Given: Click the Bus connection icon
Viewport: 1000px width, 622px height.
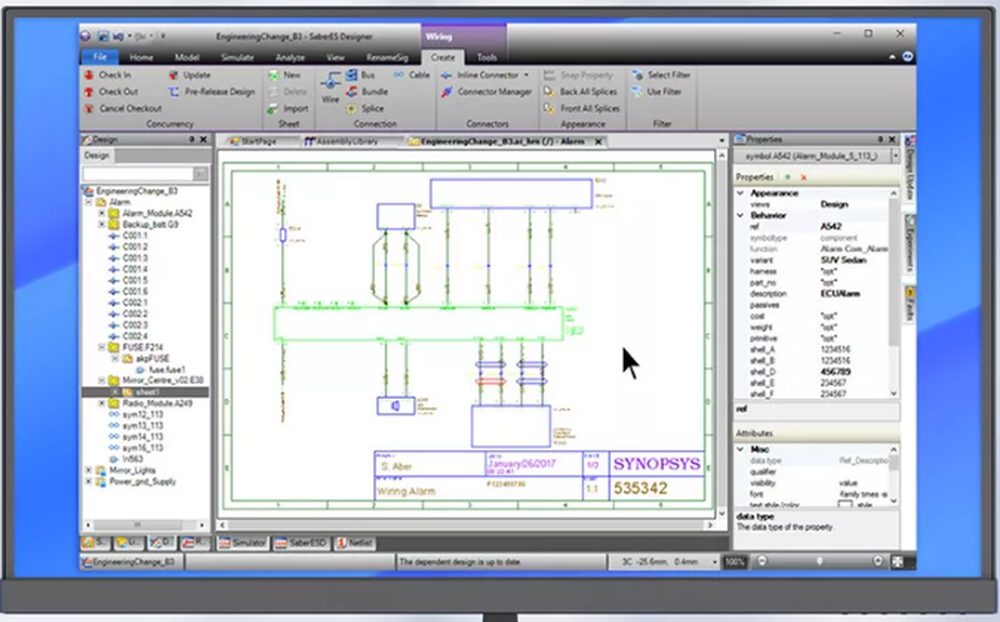Looking at the screenshot, I should pos(353,73).
